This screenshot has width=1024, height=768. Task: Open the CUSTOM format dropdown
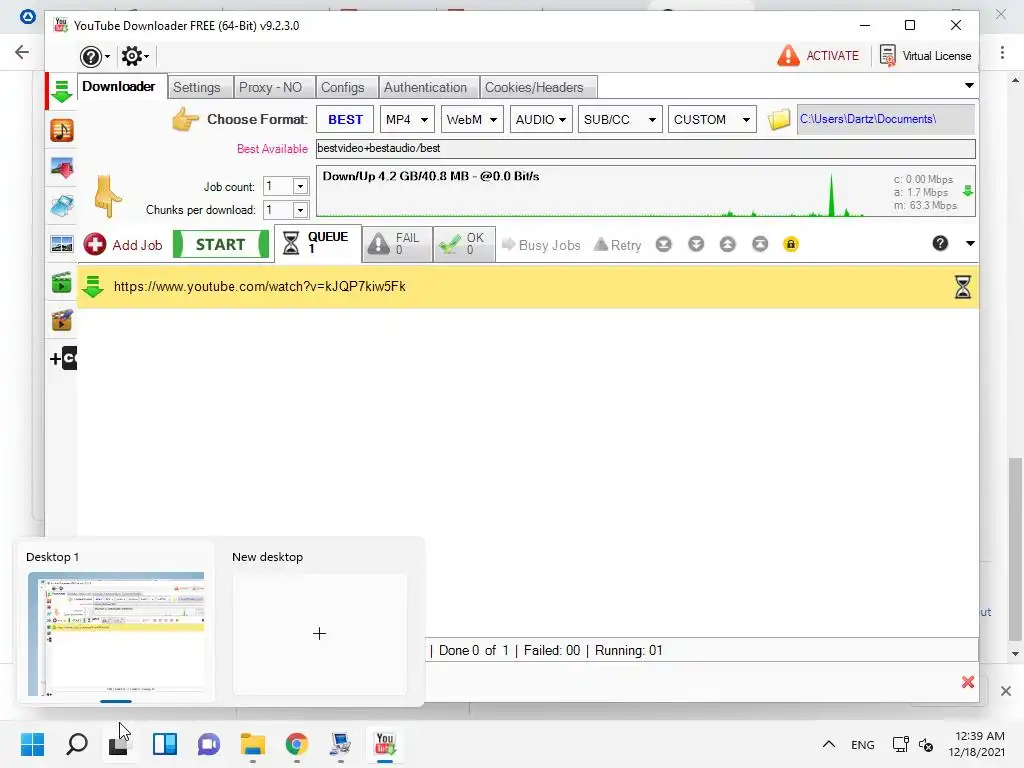click(x=712, y=120)
